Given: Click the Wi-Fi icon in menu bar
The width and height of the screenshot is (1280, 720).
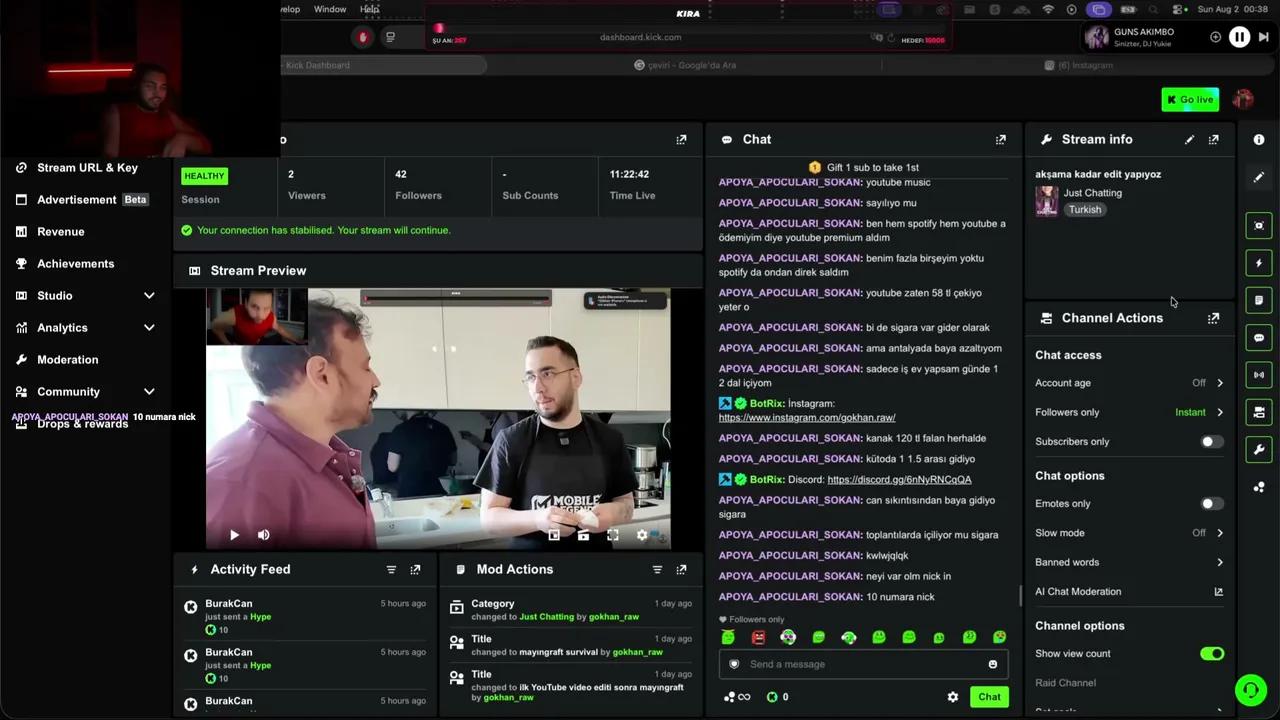Looking at the screenshot, I should pyautogui.click(x=1048, y=10).
